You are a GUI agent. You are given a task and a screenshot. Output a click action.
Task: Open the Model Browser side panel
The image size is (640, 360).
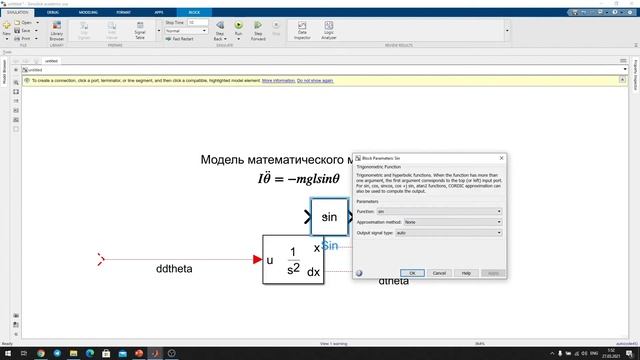point(4,72)
